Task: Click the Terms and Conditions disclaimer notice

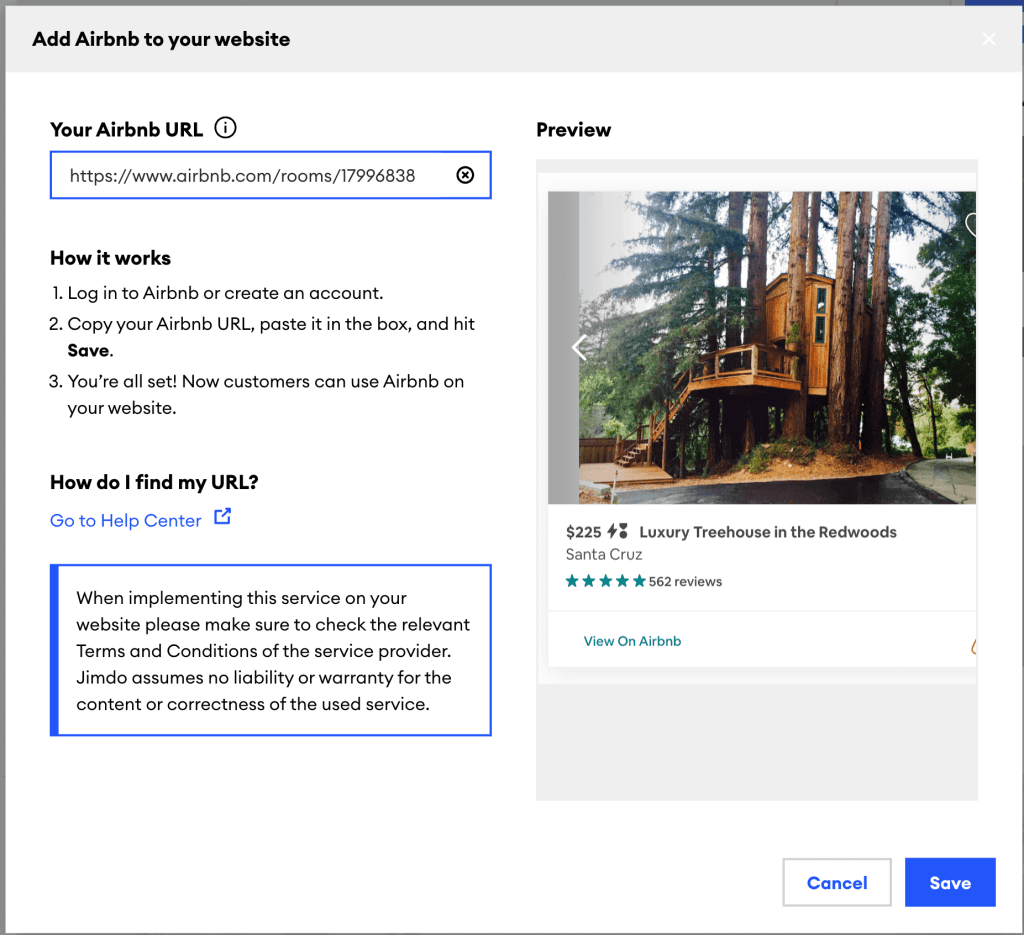Action: click(270, 650)
